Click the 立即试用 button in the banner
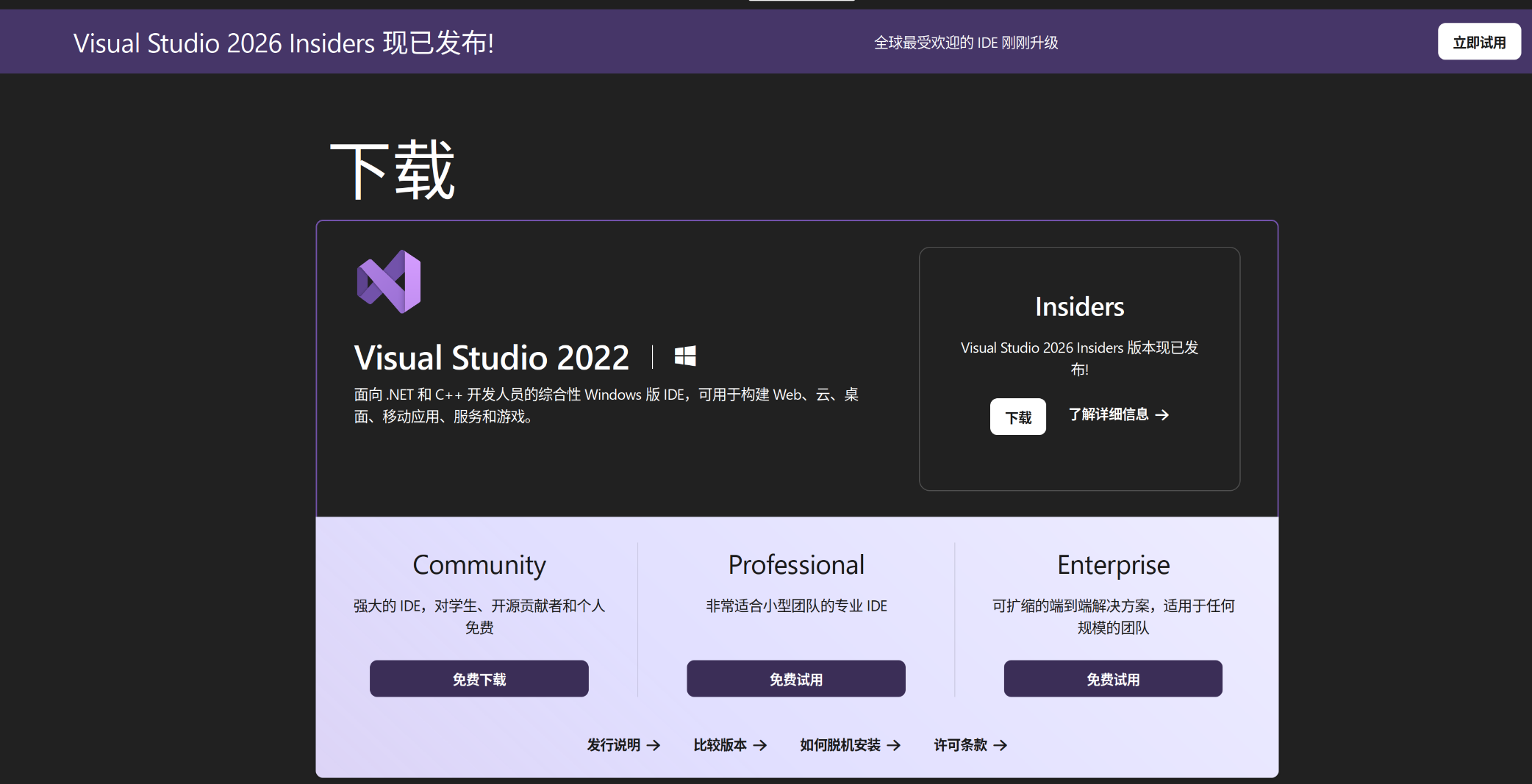 click(1479, 42)
